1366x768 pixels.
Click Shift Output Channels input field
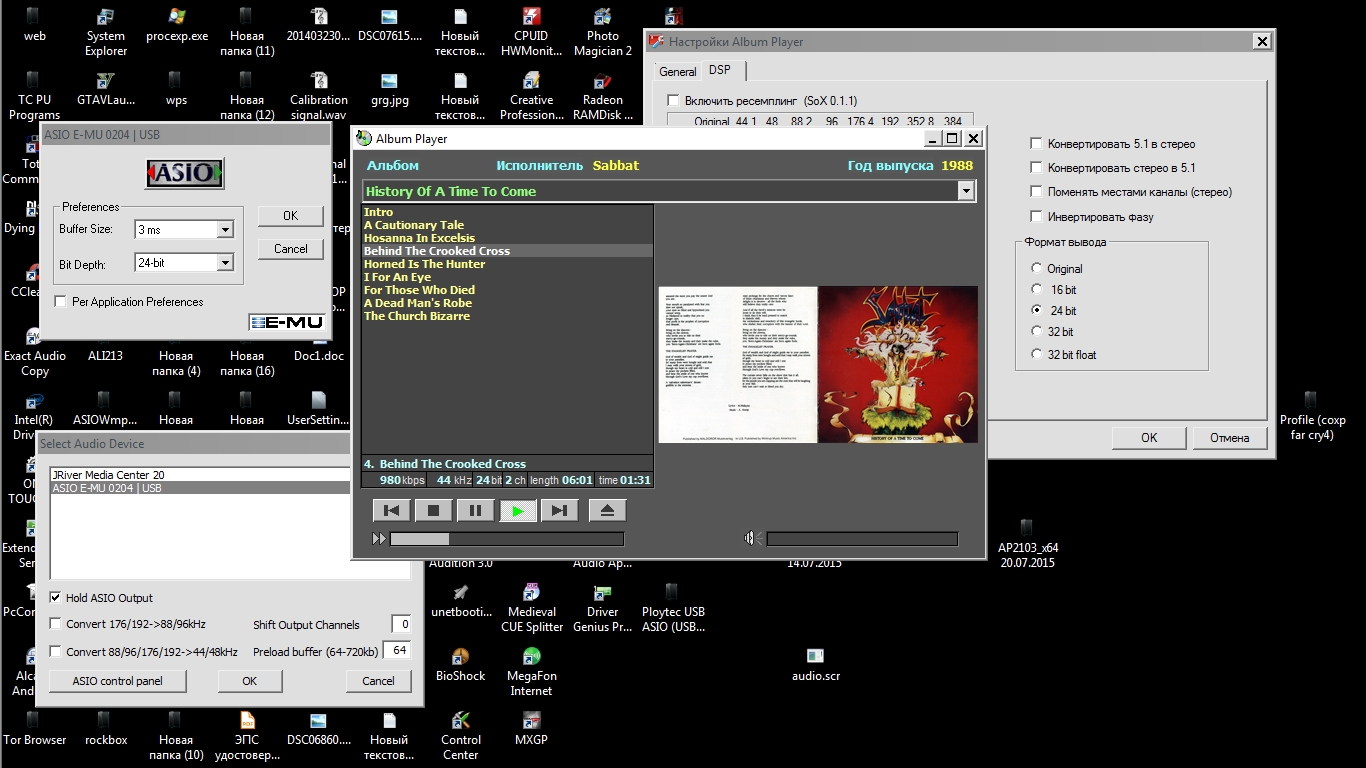click(x=401, y=624)
